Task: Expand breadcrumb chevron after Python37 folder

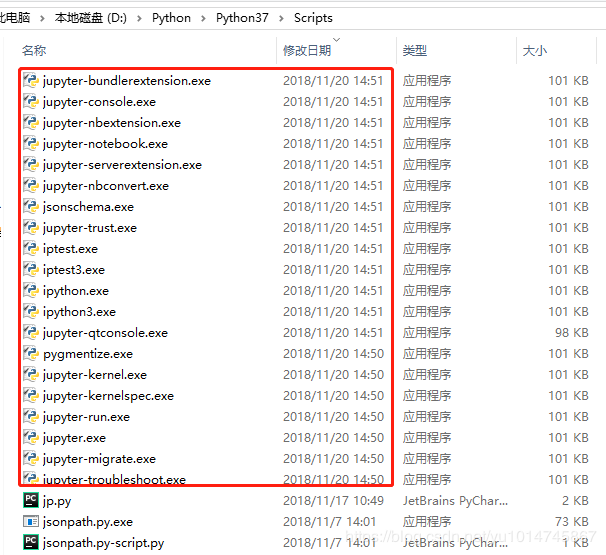Action: (x=281, y=18)
